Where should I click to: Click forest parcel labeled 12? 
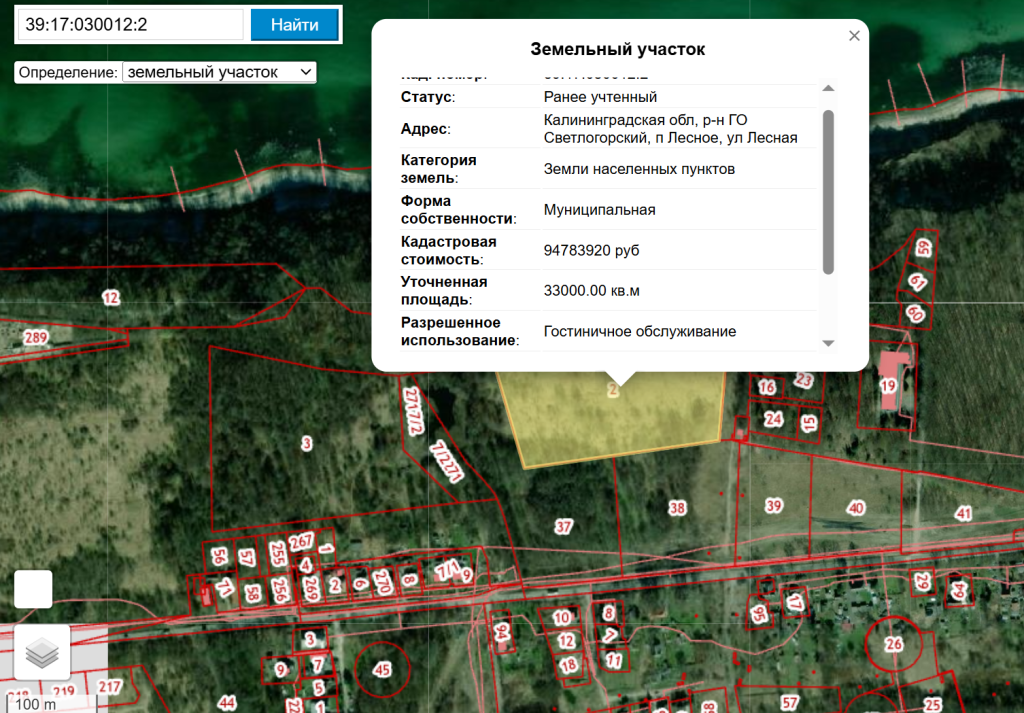pyautogui.click(x=111, y=297)
